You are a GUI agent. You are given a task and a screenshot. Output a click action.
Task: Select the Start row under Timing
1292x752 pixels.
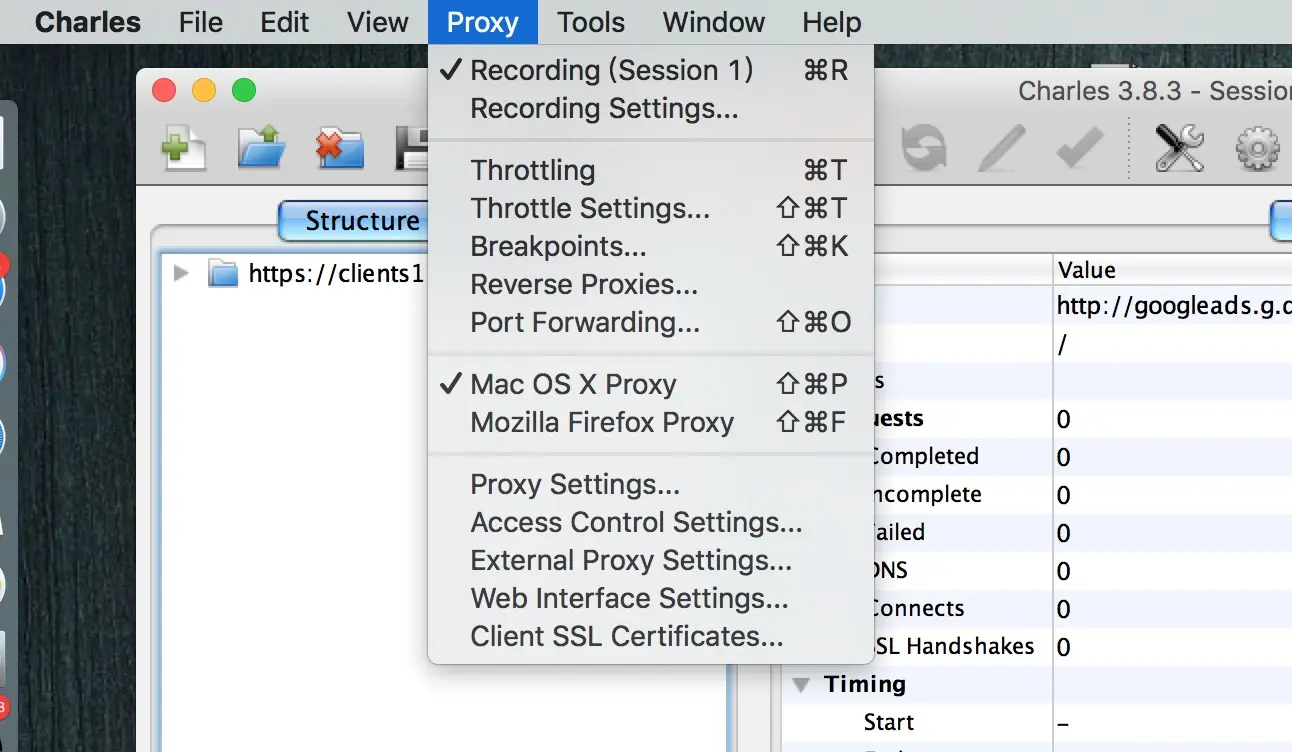tap(1037, 722)
